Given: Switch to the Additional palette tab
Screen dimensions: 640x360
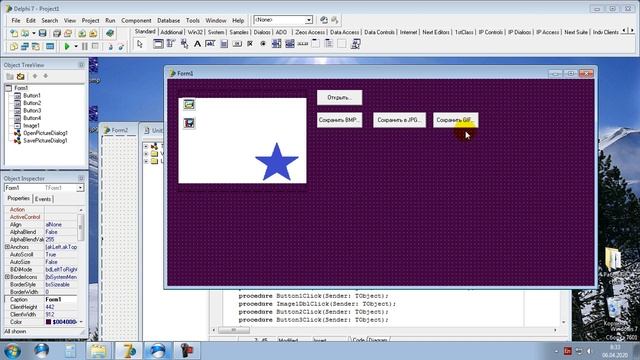Looking at the screenshot, I should tap(171, 32).
